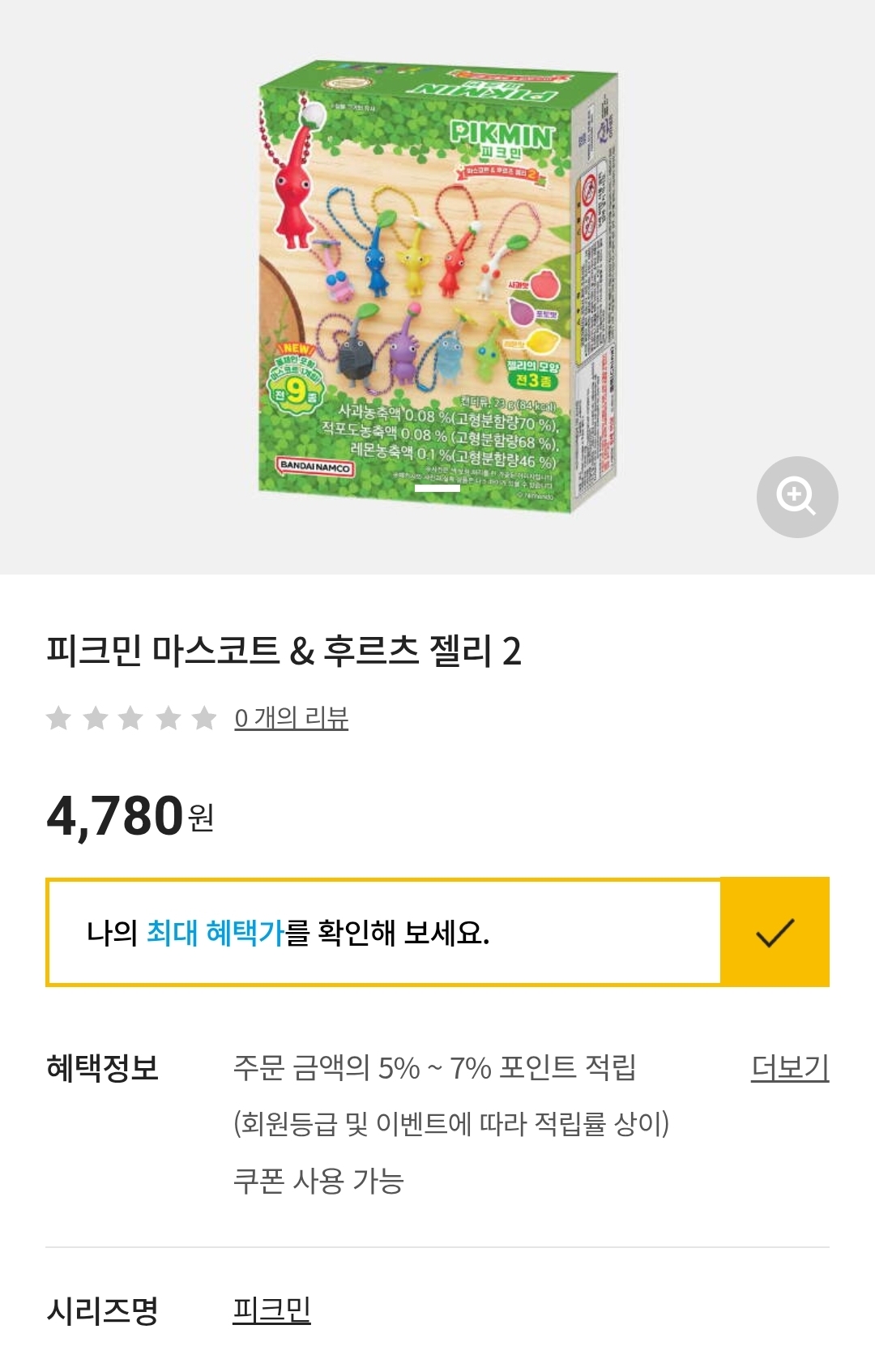
Task: Click the 혜택정보 section label
Action: click(x=102, y=1068)
